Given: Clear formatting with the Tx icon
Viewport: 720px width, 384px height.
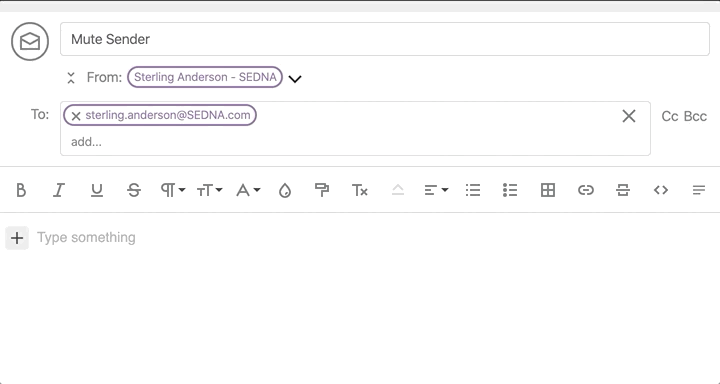Looking at the screenshot, I should pyautogui.click(x=360, y=190).
